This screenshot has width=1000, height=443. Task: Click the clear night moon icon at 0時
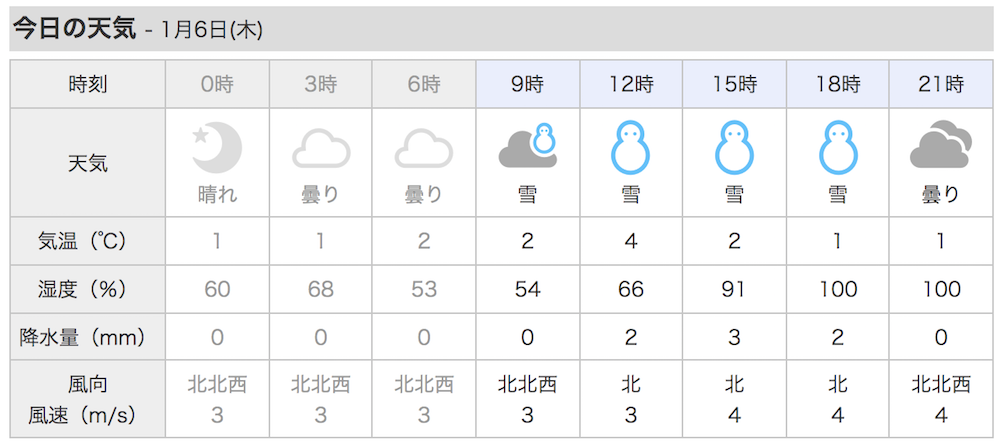217,148
